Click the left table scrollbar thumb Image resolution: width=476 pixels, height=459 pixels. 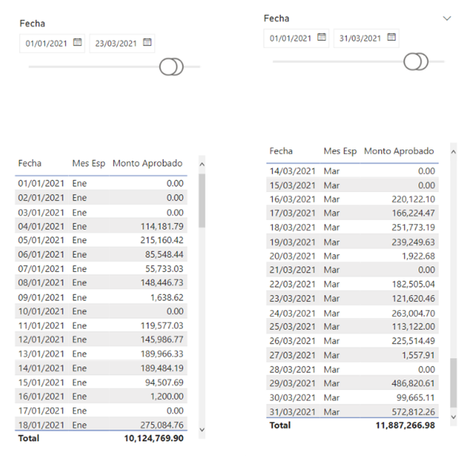tap(202, 200)
